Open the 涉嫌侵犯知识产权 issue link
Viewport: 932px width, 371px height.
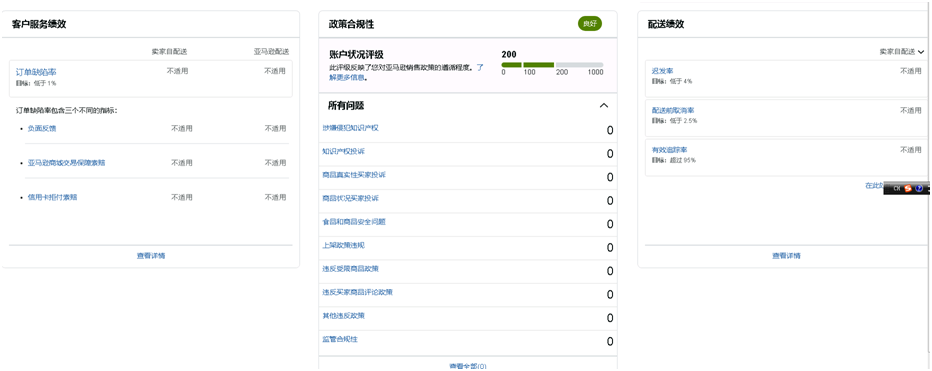[351, 128]
